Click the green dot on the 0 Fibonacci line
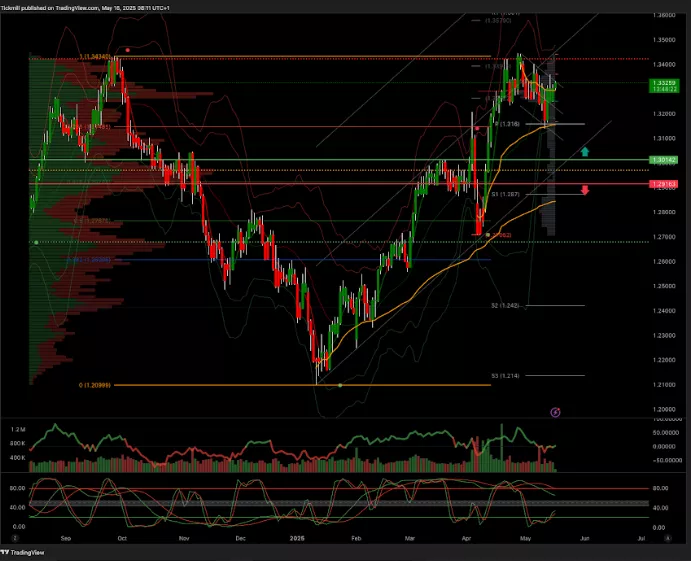This screenshot has height=561, width=691. (x=341, y=385)
